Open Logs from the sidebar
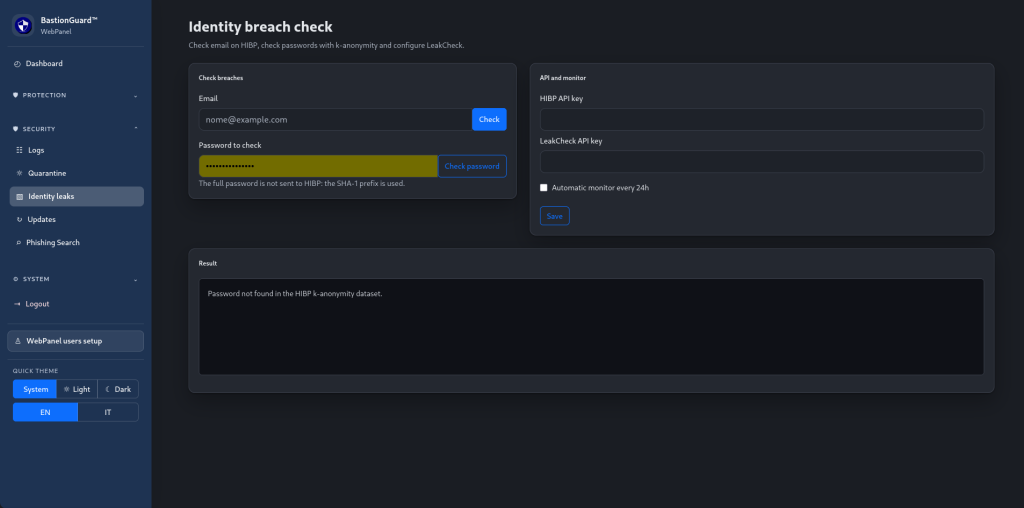 pos(76,150)
